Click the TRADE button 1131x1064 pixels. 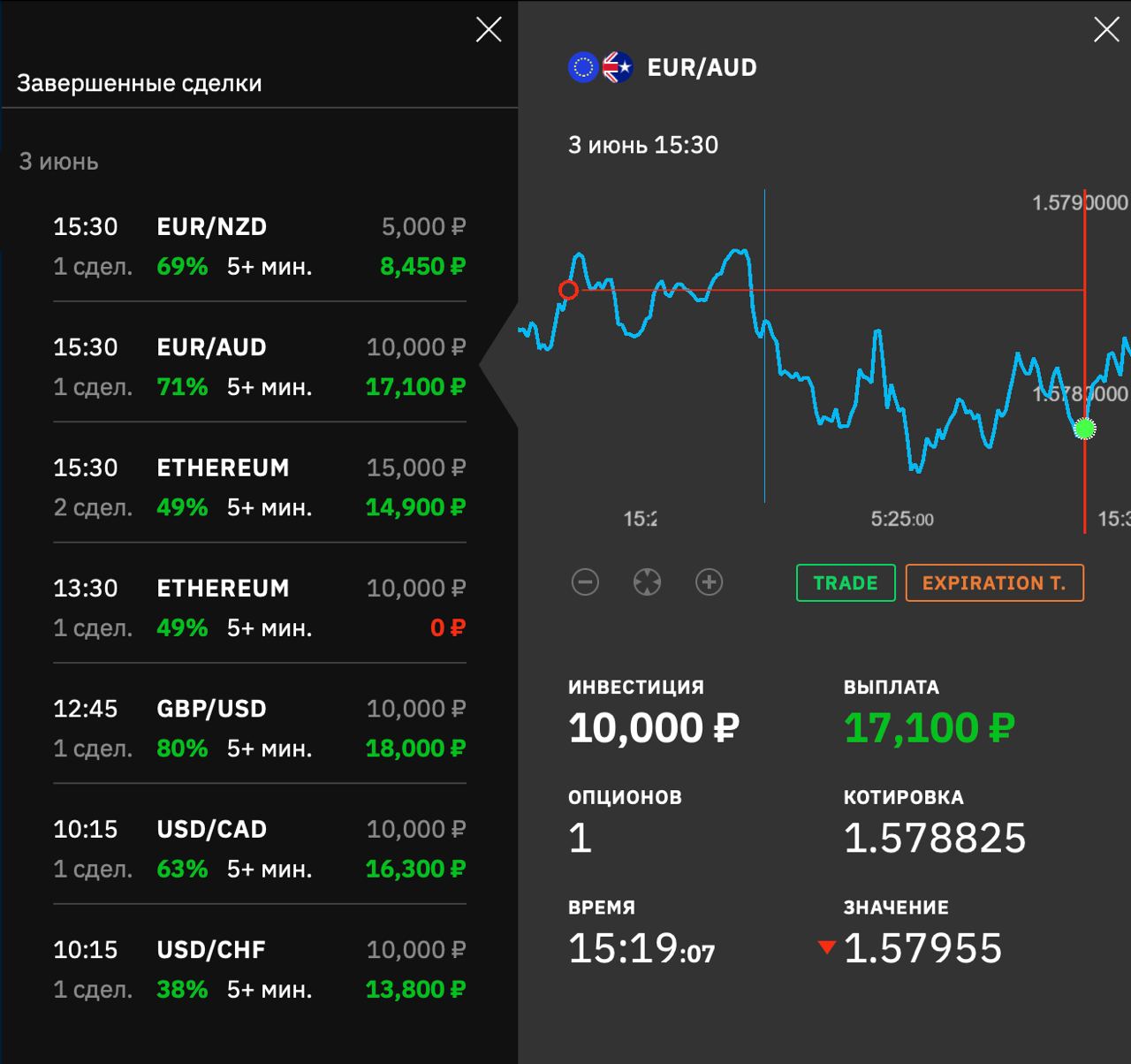tap(846, 582)
